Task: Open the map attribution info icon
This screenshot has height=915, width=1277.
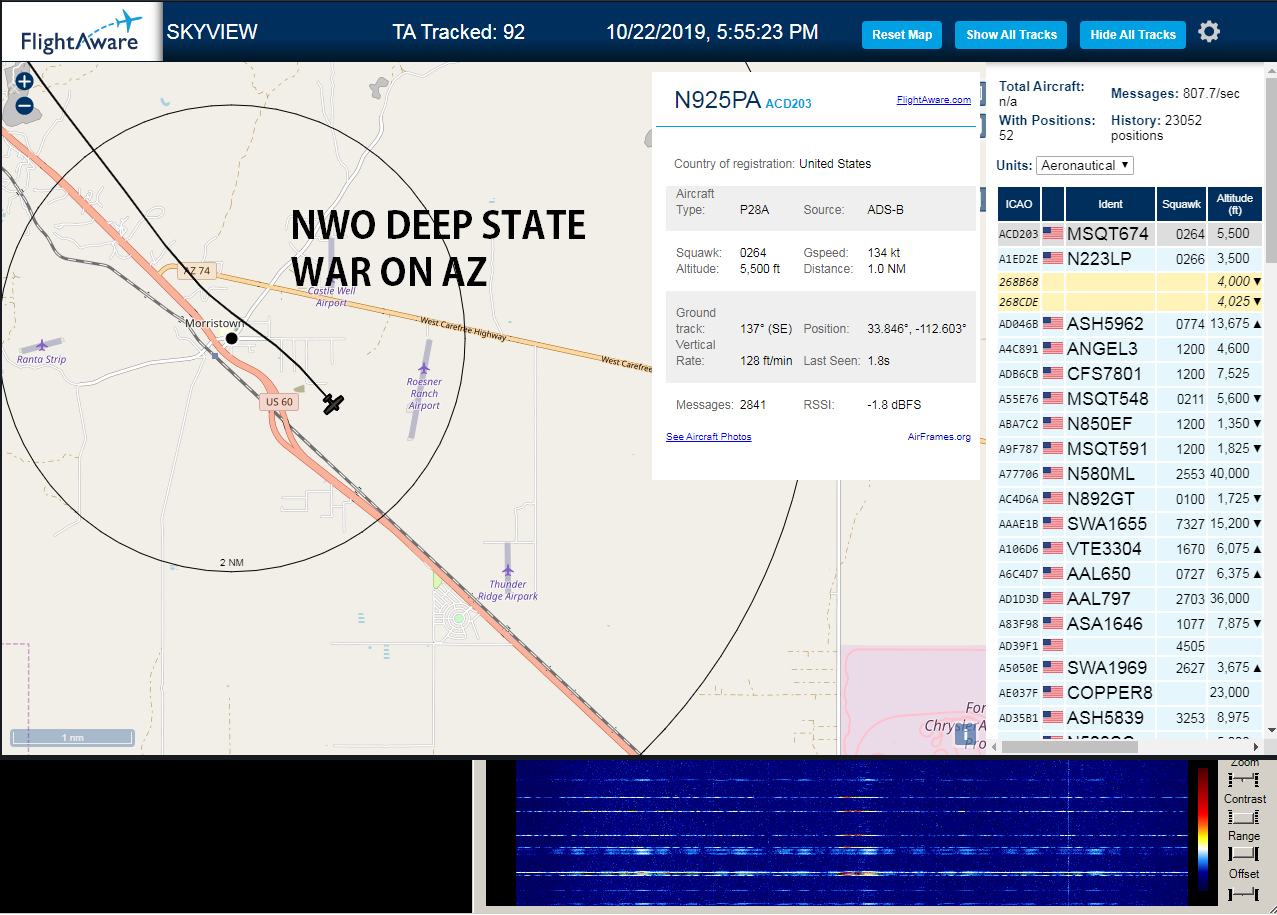Action: tap(965, 735)
